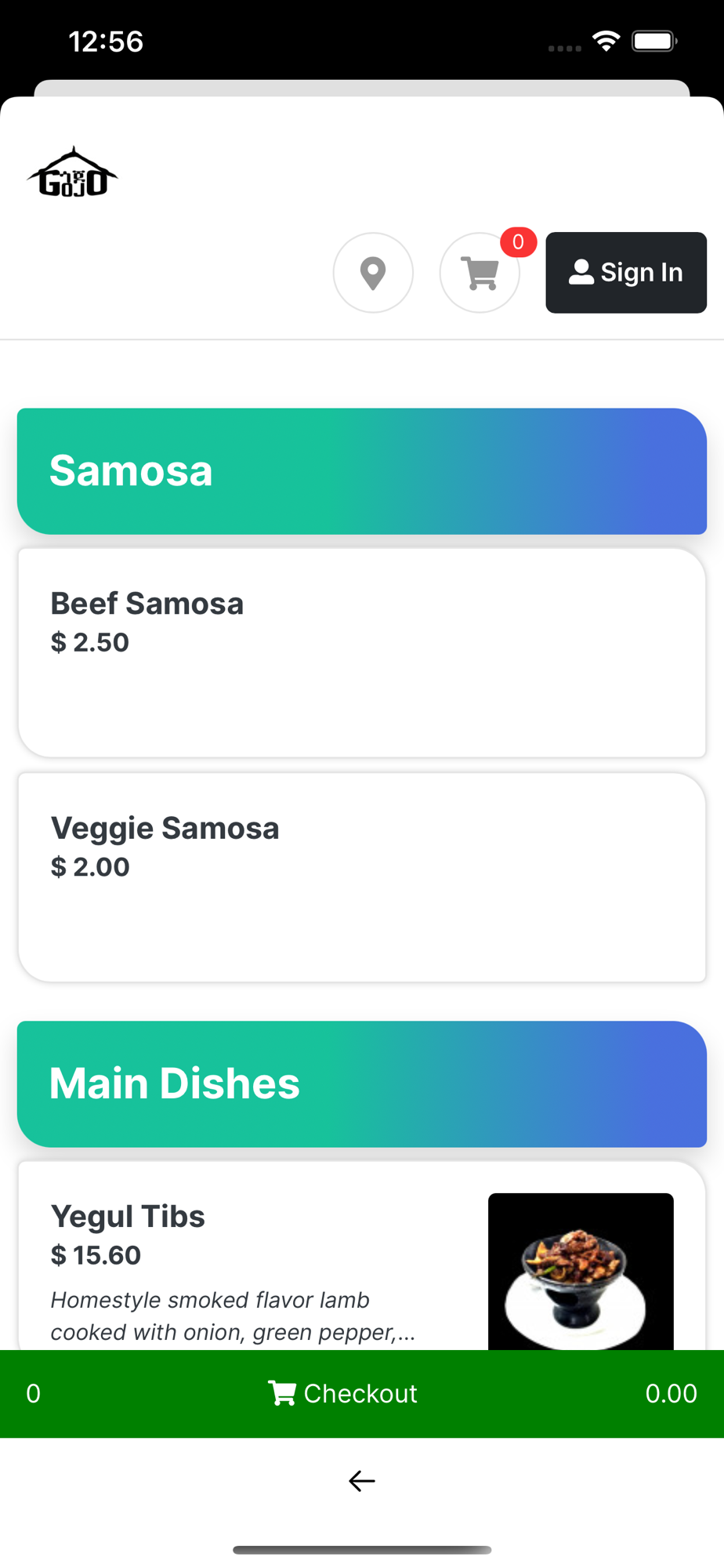This screenshot has width=724, height=1568.
Task: Select the Main Dishes category header
Action: [362, 1083]
